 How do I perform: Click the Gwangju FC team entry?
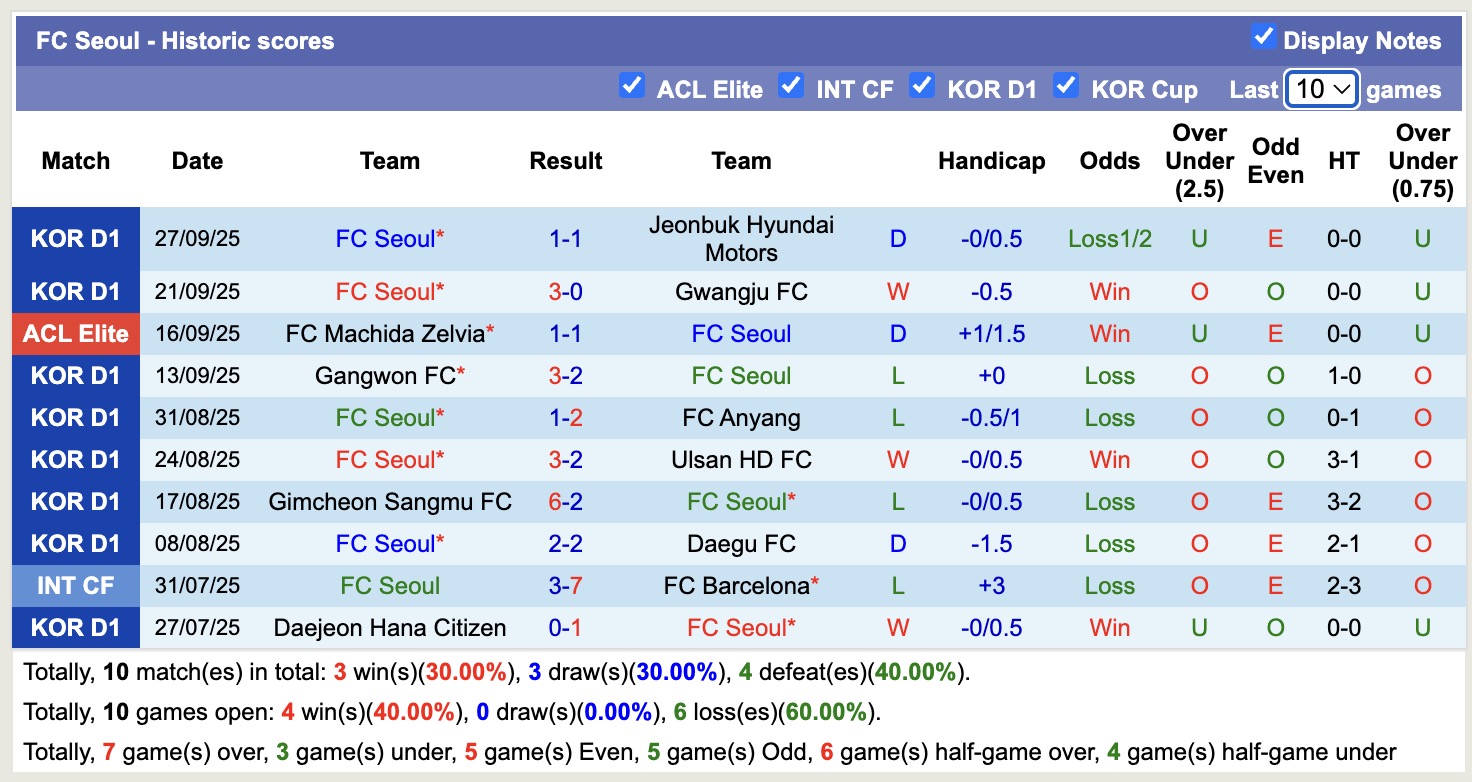tap(741, 291)
